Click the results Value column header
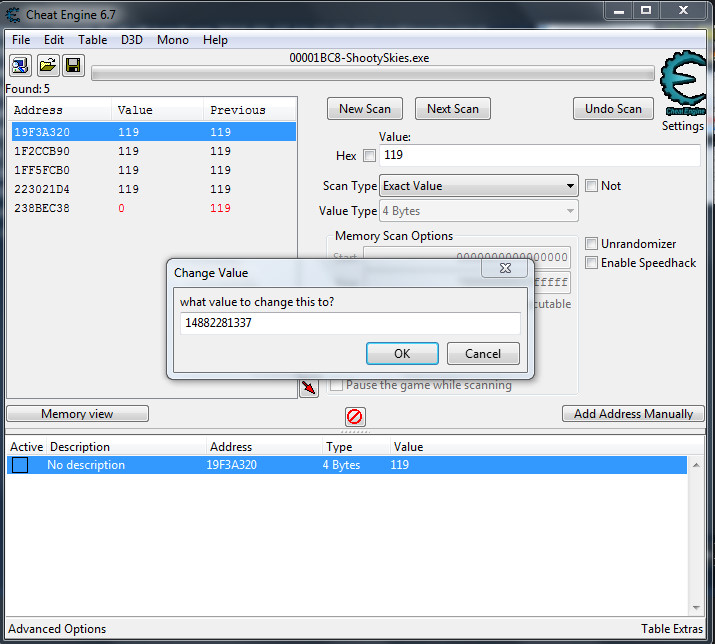This screenshot has width=715, height=644. [x=157, y=110]
